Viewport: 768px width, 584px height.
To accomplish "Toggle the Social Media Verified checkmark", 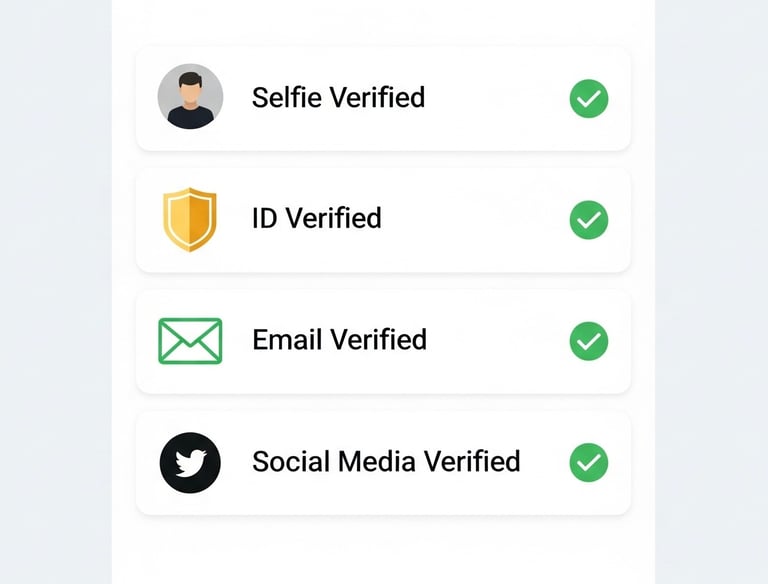I will coord(589,462).
